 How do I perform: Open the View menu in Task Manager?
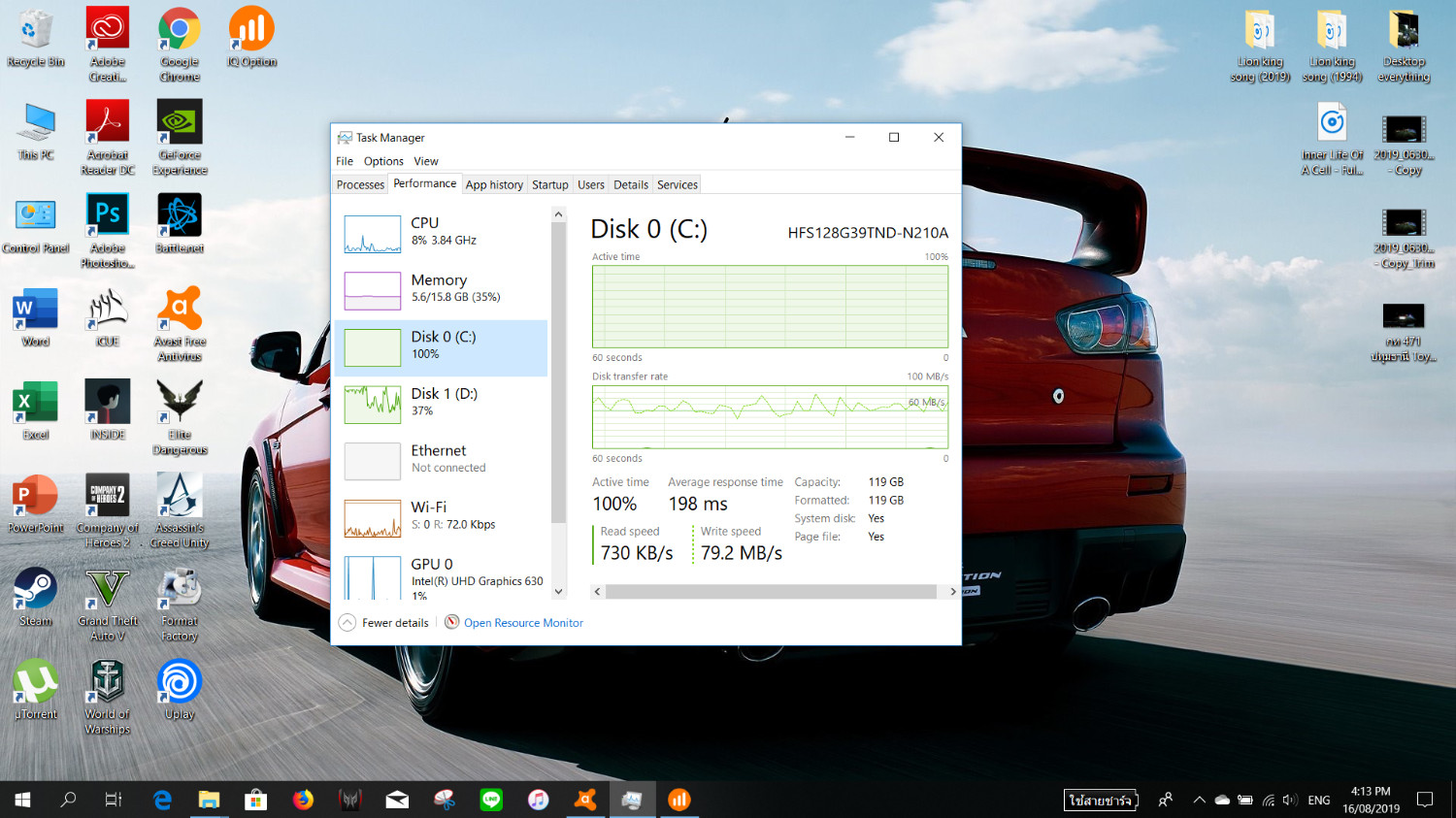(426, 161)
